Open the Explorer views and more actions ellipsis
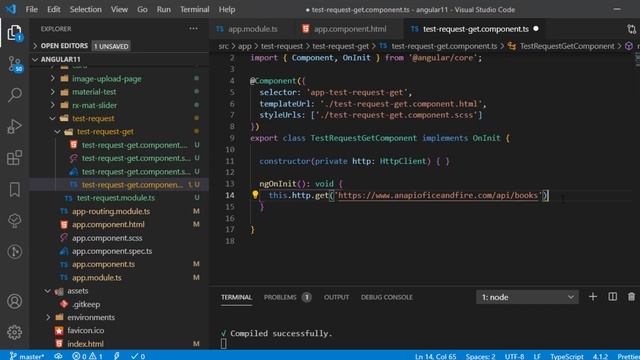Viewport: 640px width, 360px height. coord(193,29)
